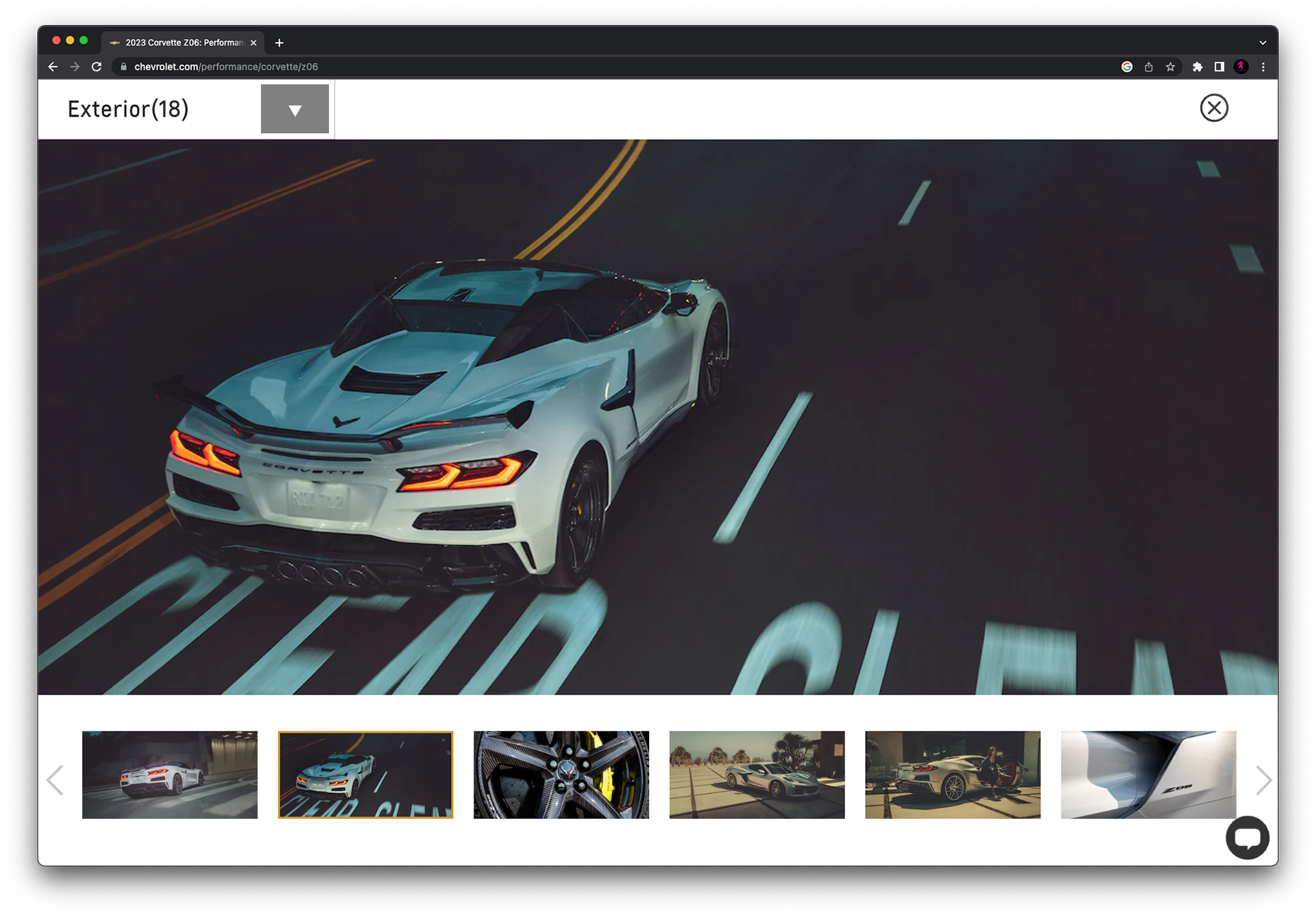Click the main Corvette gallery image
1316x916 pixels.
pyautogui.click(x=658, y=417)
